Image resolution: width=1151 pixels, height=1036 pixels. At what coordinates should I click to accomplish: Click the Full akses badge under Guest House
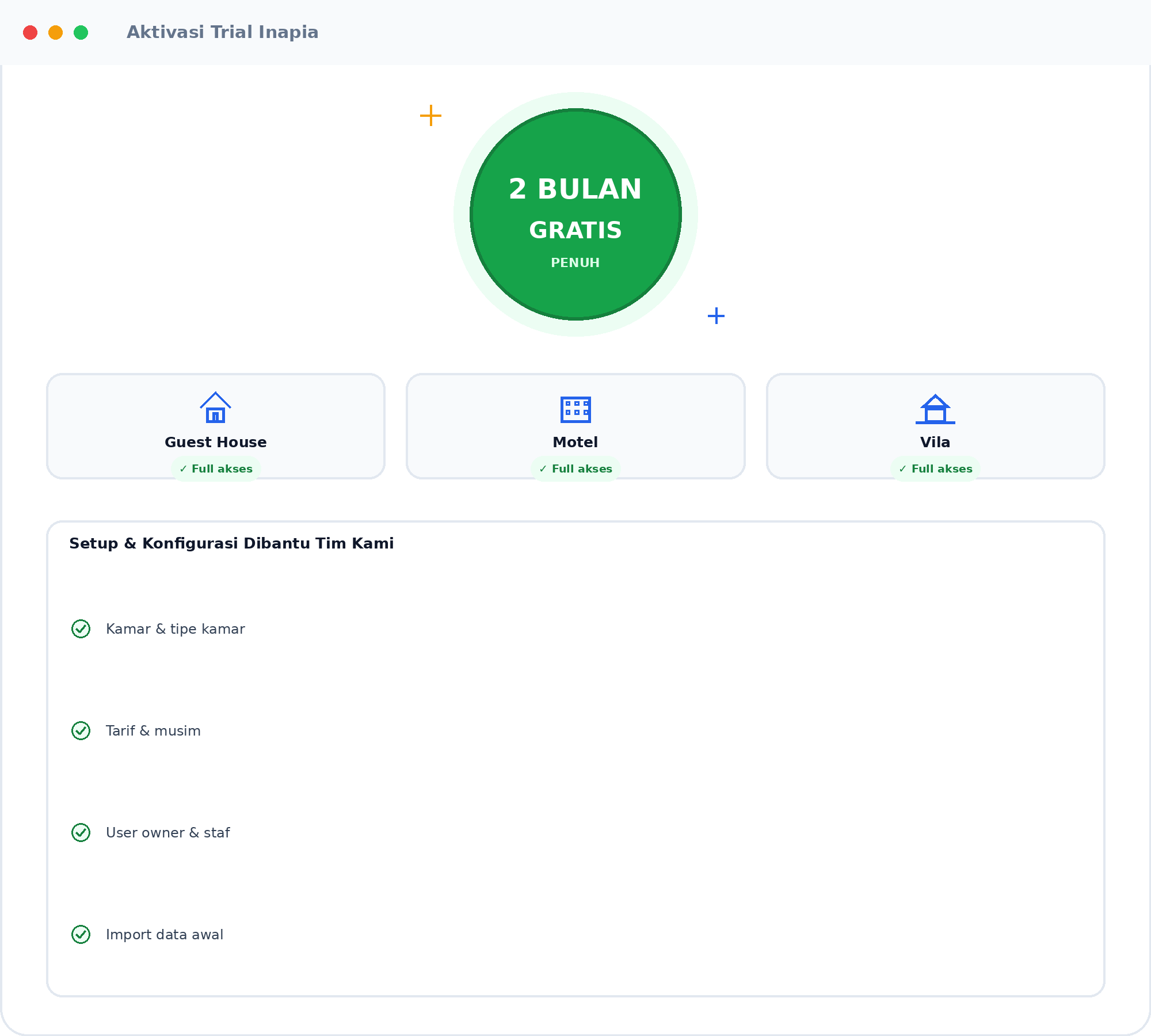[x=216, y=469]
